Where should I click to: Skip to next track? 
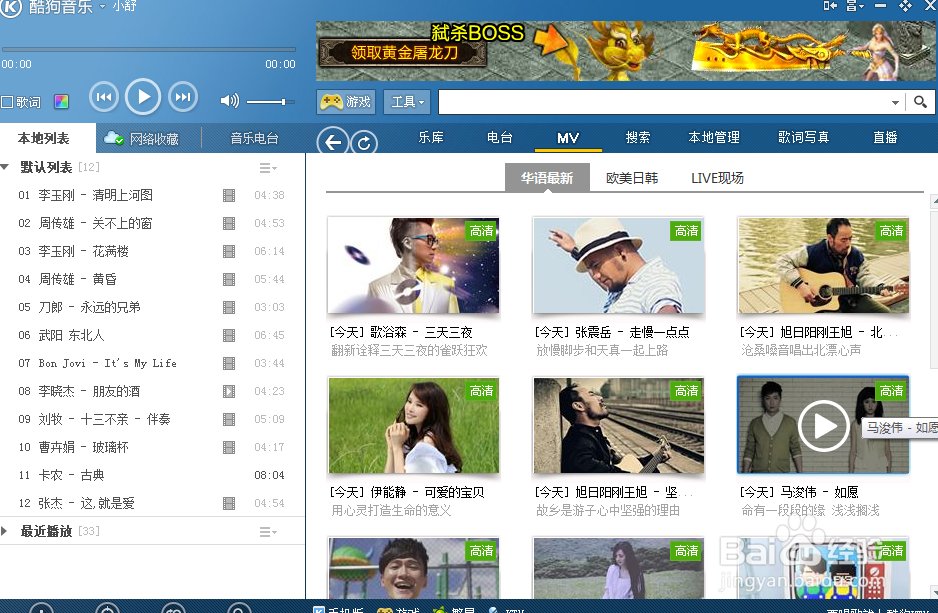click(182, 97)
